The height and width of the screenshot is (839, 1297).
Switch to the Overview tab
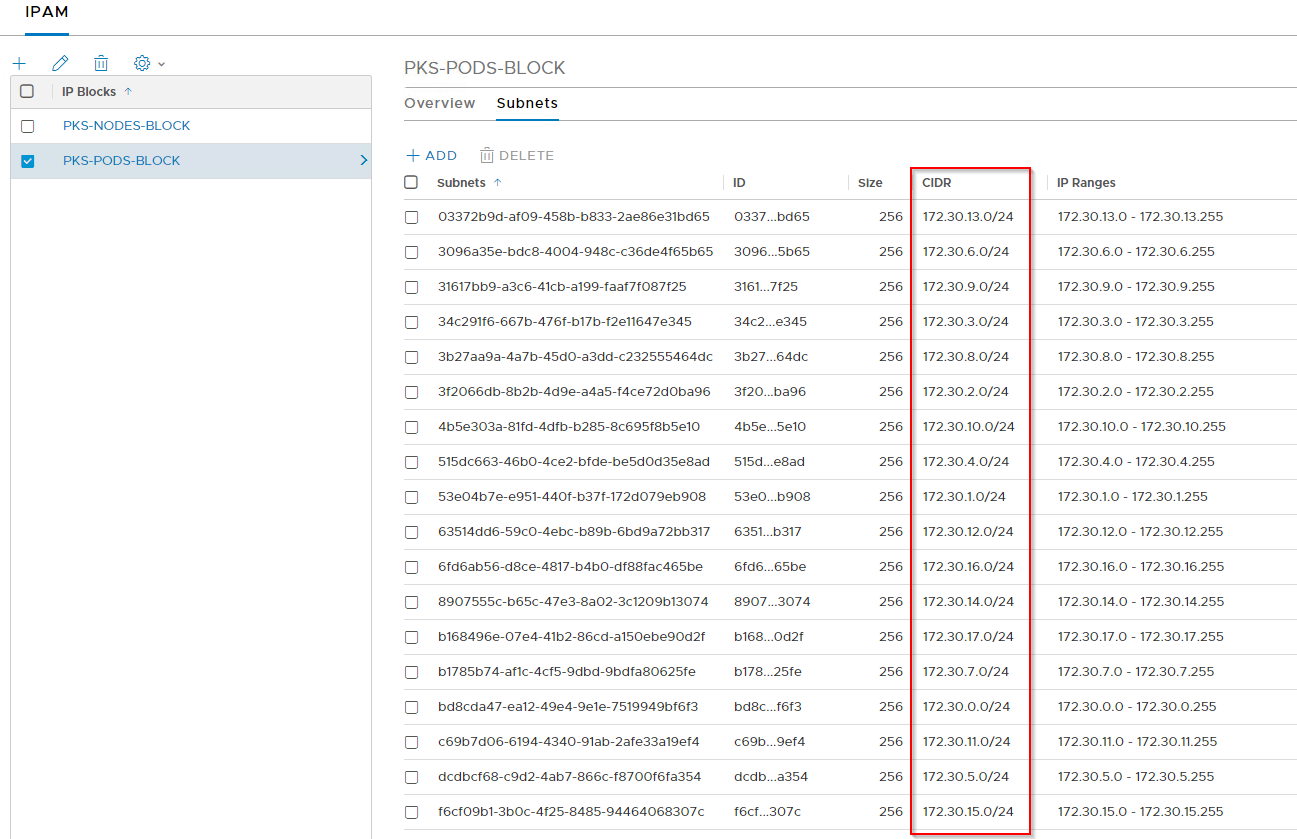coord(439,103)
